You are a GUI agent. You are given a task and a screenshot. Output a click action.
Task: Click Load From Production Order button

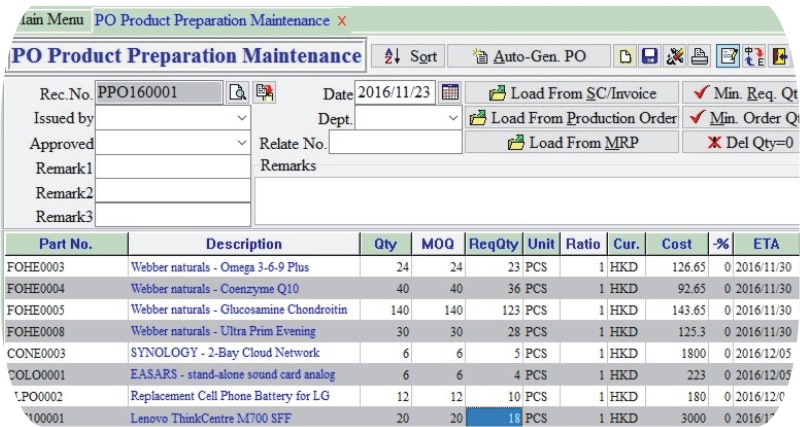[572, 118]
